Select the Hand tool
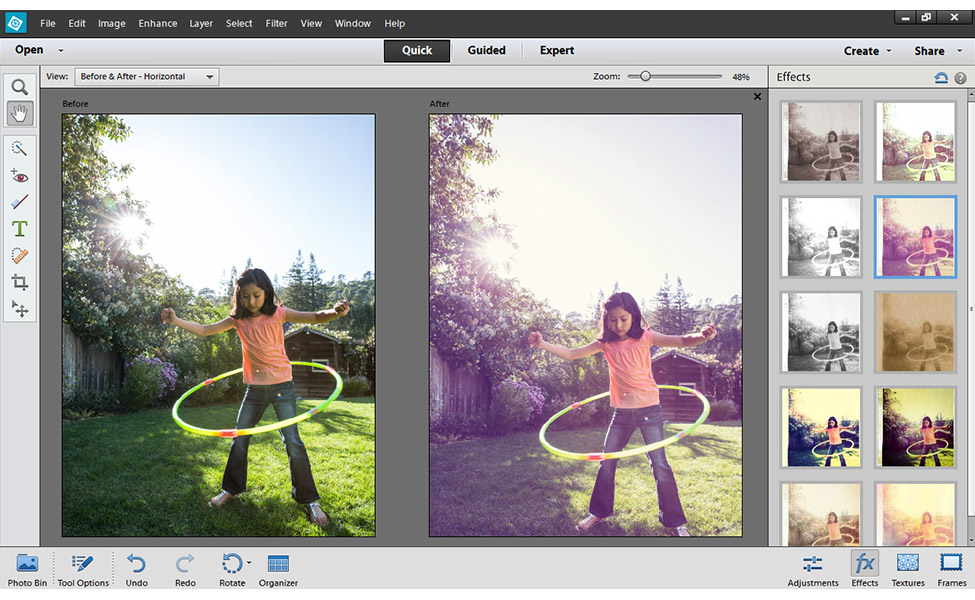975x600 pixels. 20,113
